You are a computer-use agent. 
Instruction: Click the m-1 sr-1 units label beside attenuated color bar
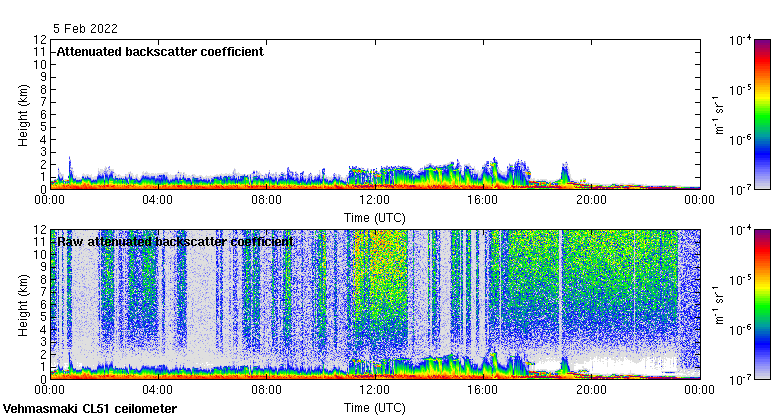720,115
